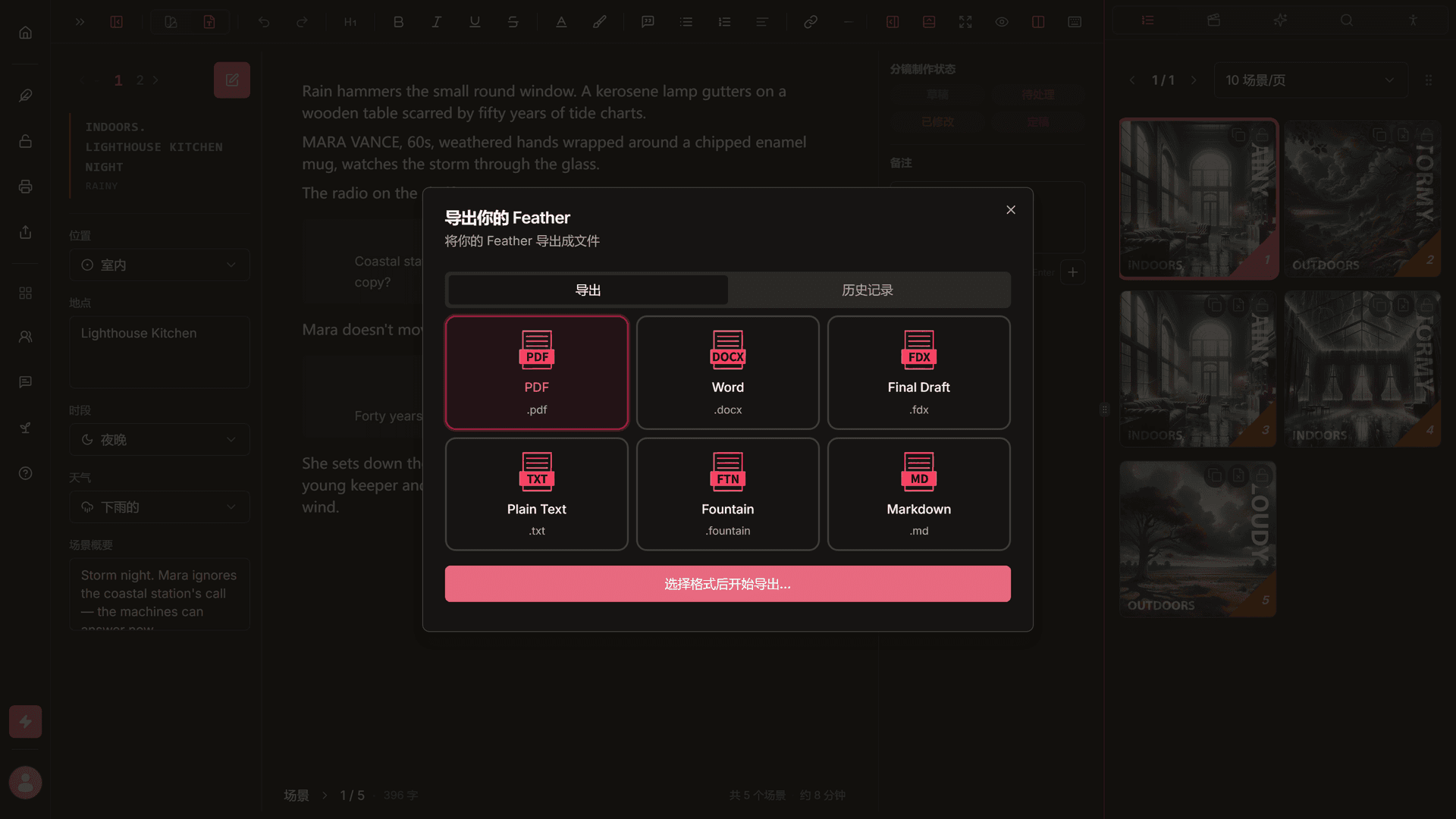Open the highlighter brush tool
The image size is (1456, 819).
tap(600, 22)
